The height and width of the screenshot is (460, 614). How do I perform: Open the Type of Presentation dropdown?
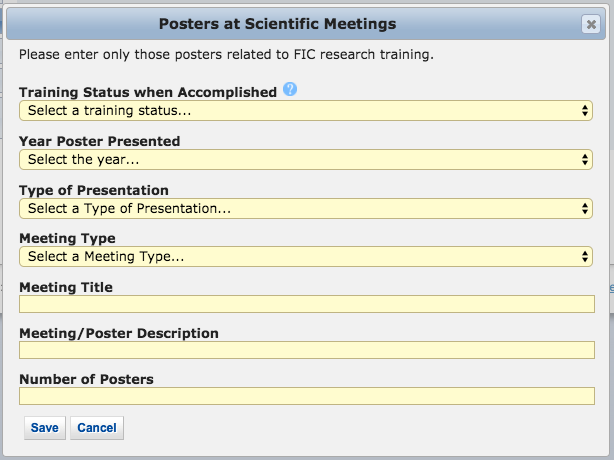[x=306, y=208]
